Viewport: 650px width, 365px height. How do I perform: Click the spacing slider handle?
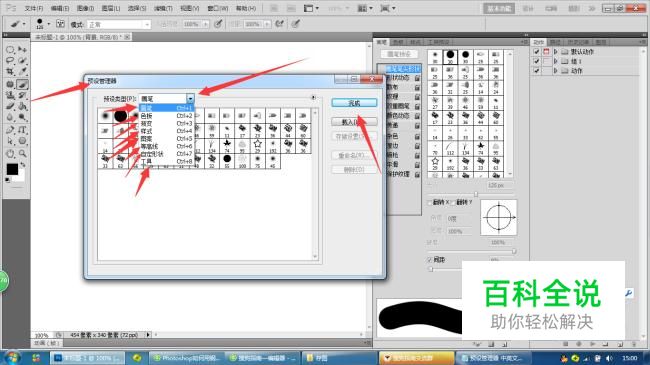pyautogui.click(x=431, y=269)
